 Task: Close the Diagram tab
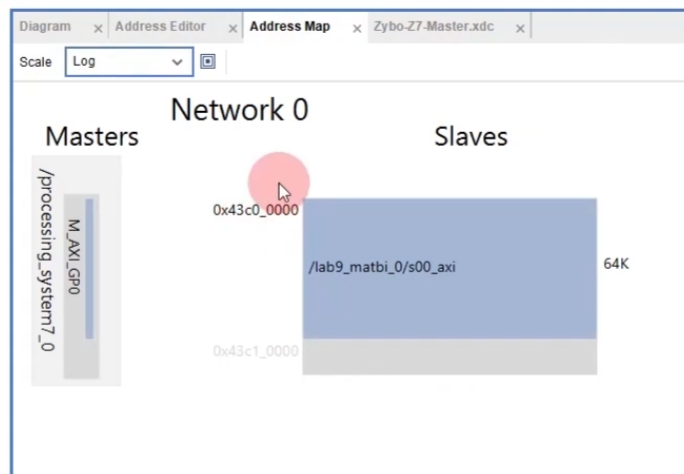[98, 29]
